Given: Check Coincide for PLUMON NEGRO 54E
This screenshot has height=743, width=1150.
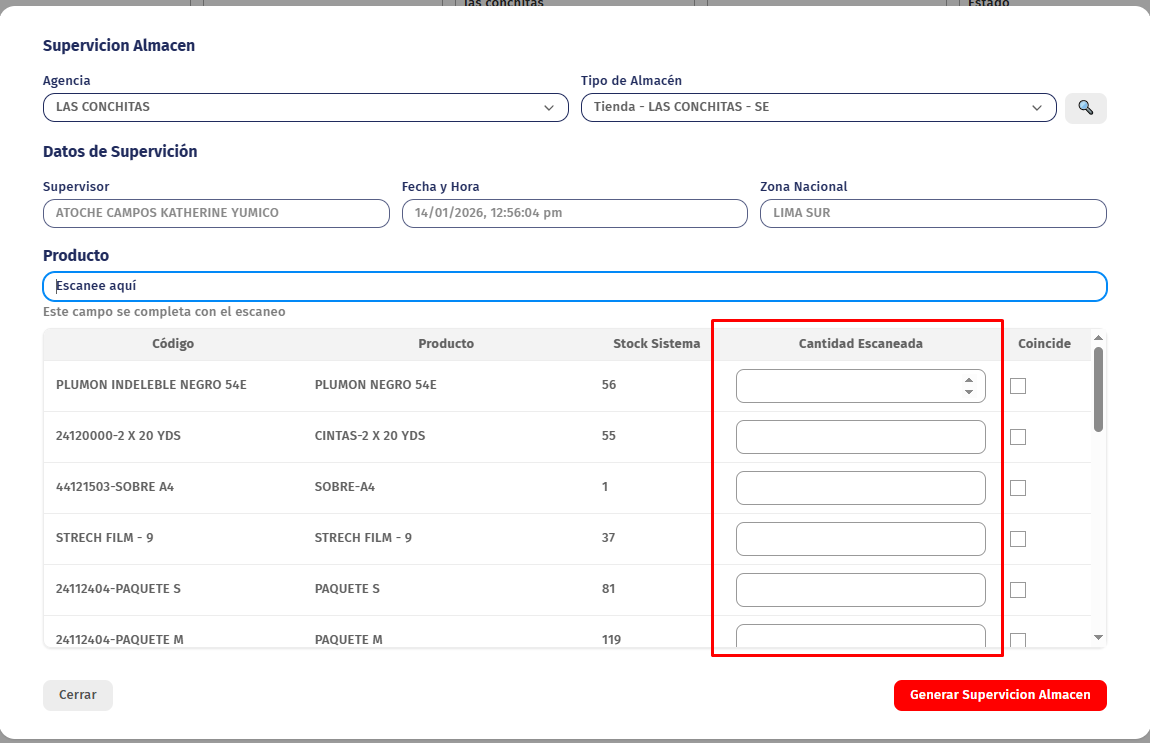Looking at the screenshot, I should pos(1018,386).
